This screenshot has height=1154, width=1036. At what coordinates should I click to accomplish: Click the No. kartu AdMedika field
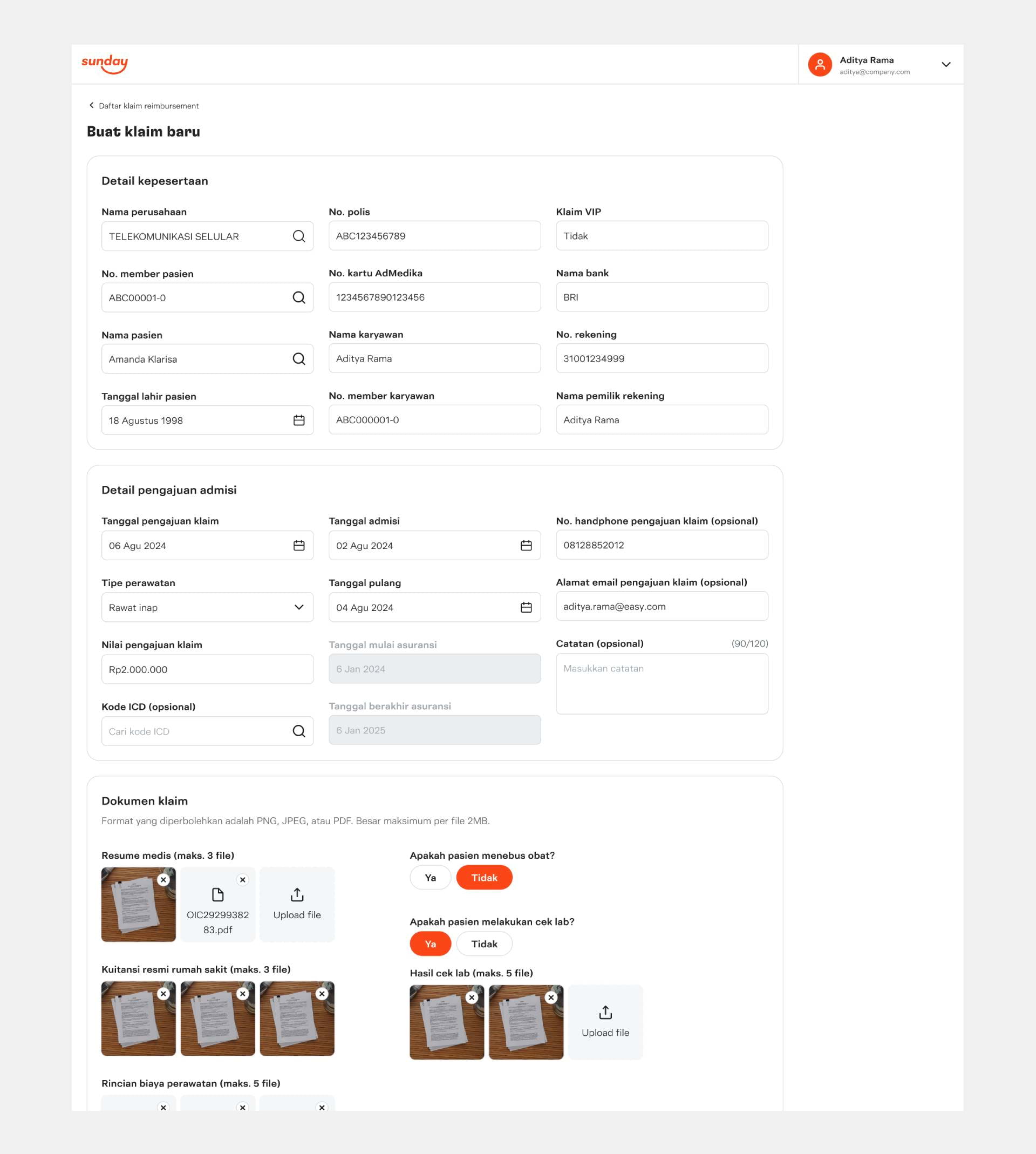tap(434, 297)
